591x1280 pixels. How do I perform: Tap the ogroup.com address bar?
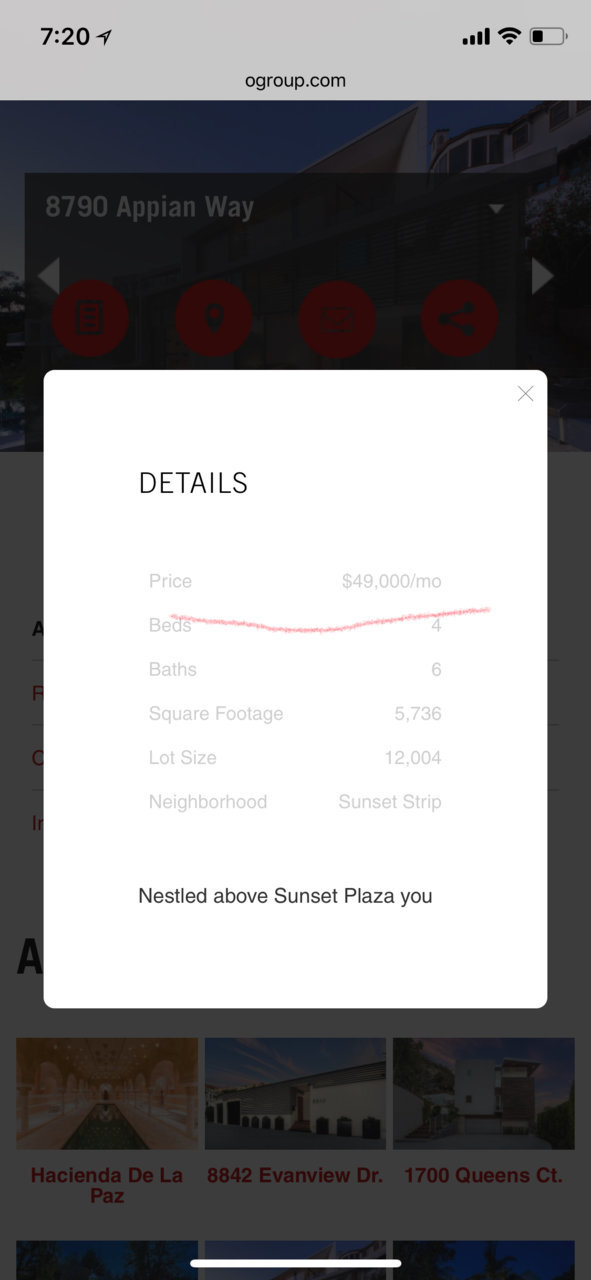pyautogui.click(x=295, y=81)
